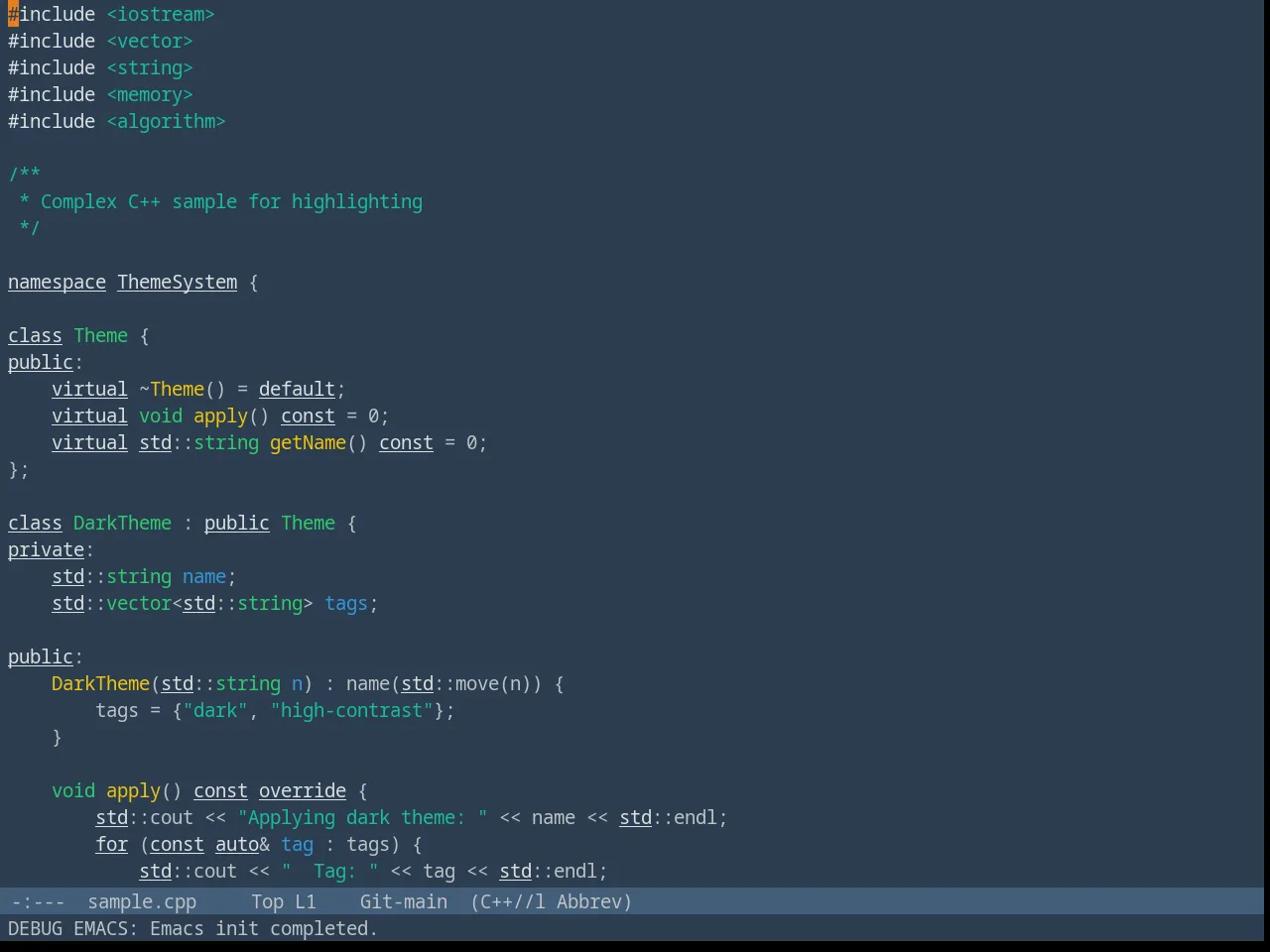Viewport: 1270px width, 952px height.
Task: Click 'vector' in std::vector<std::string>
Action: (139, 603)
